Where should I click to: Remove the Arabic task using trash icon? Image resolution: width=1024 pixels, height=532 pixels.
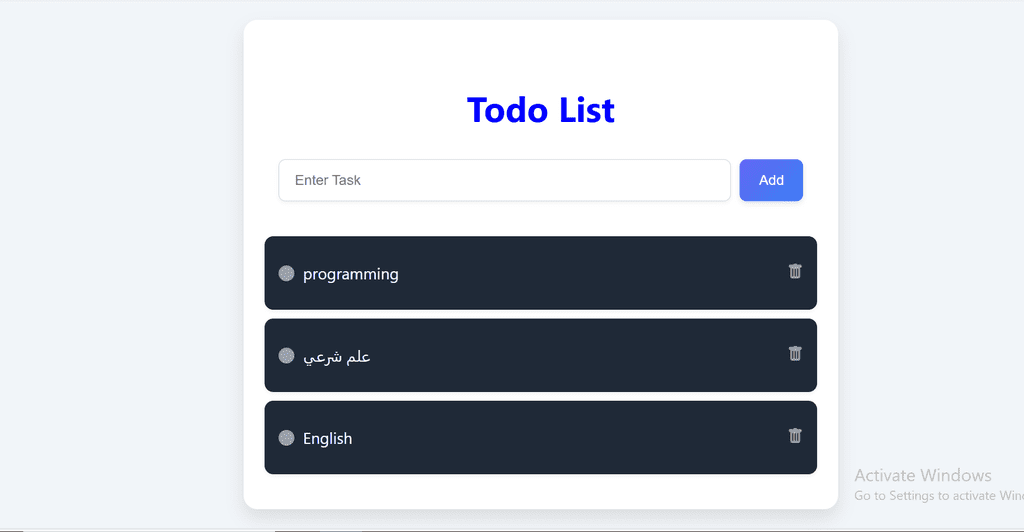click(x=794, y=353)
